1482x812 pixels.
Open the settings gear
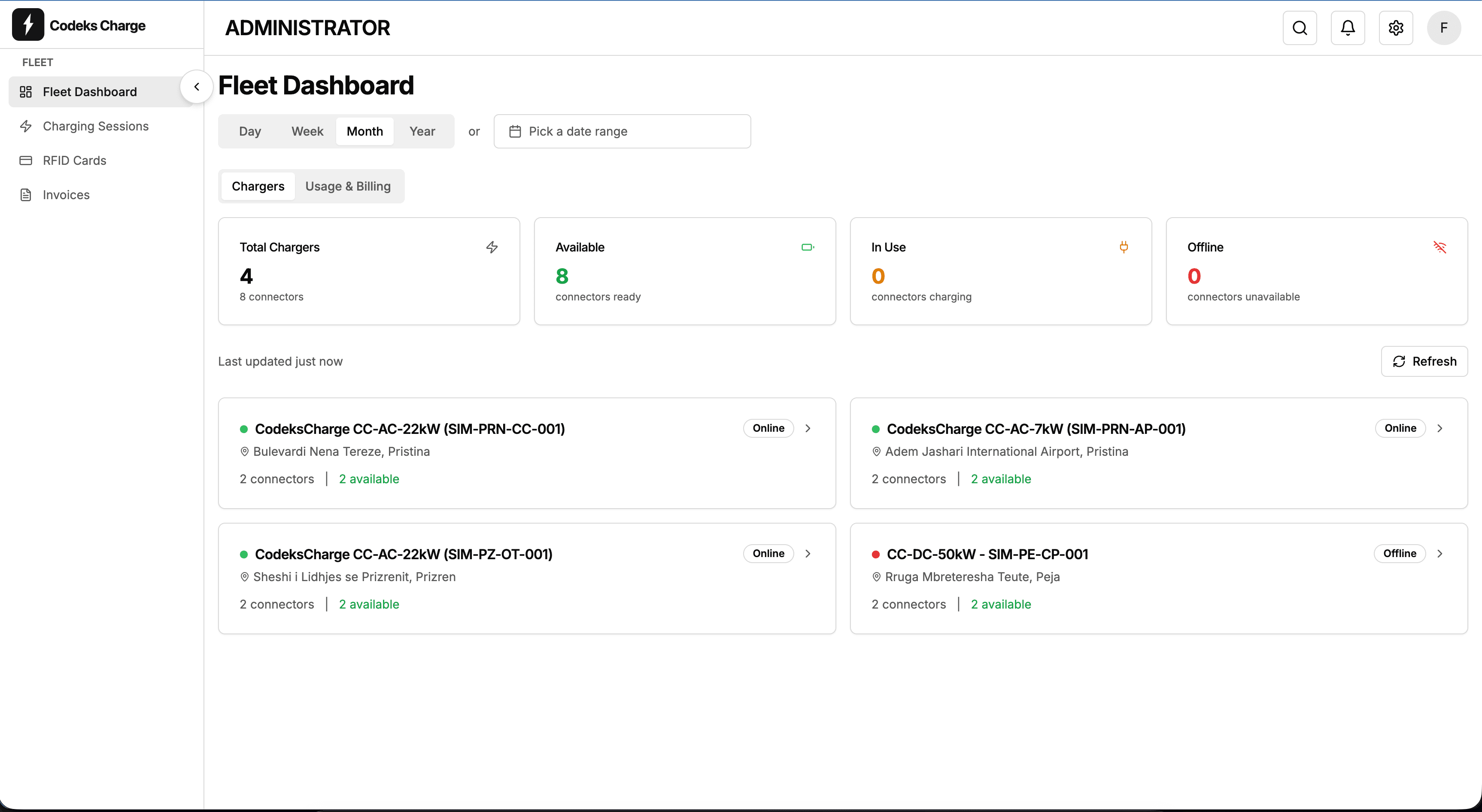1395,27
